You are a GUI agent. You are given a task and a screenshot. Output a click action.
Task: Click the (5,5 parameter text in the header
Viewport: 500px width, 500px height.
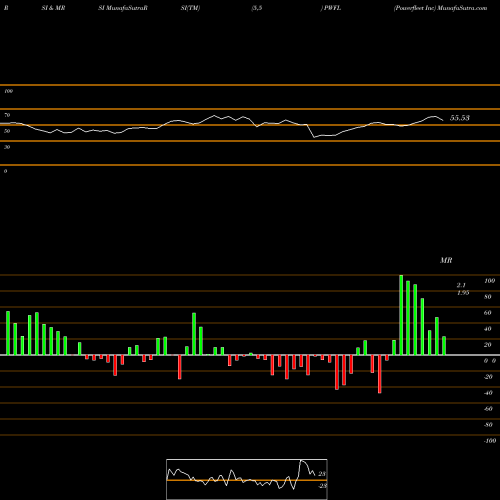coord(257,8)
